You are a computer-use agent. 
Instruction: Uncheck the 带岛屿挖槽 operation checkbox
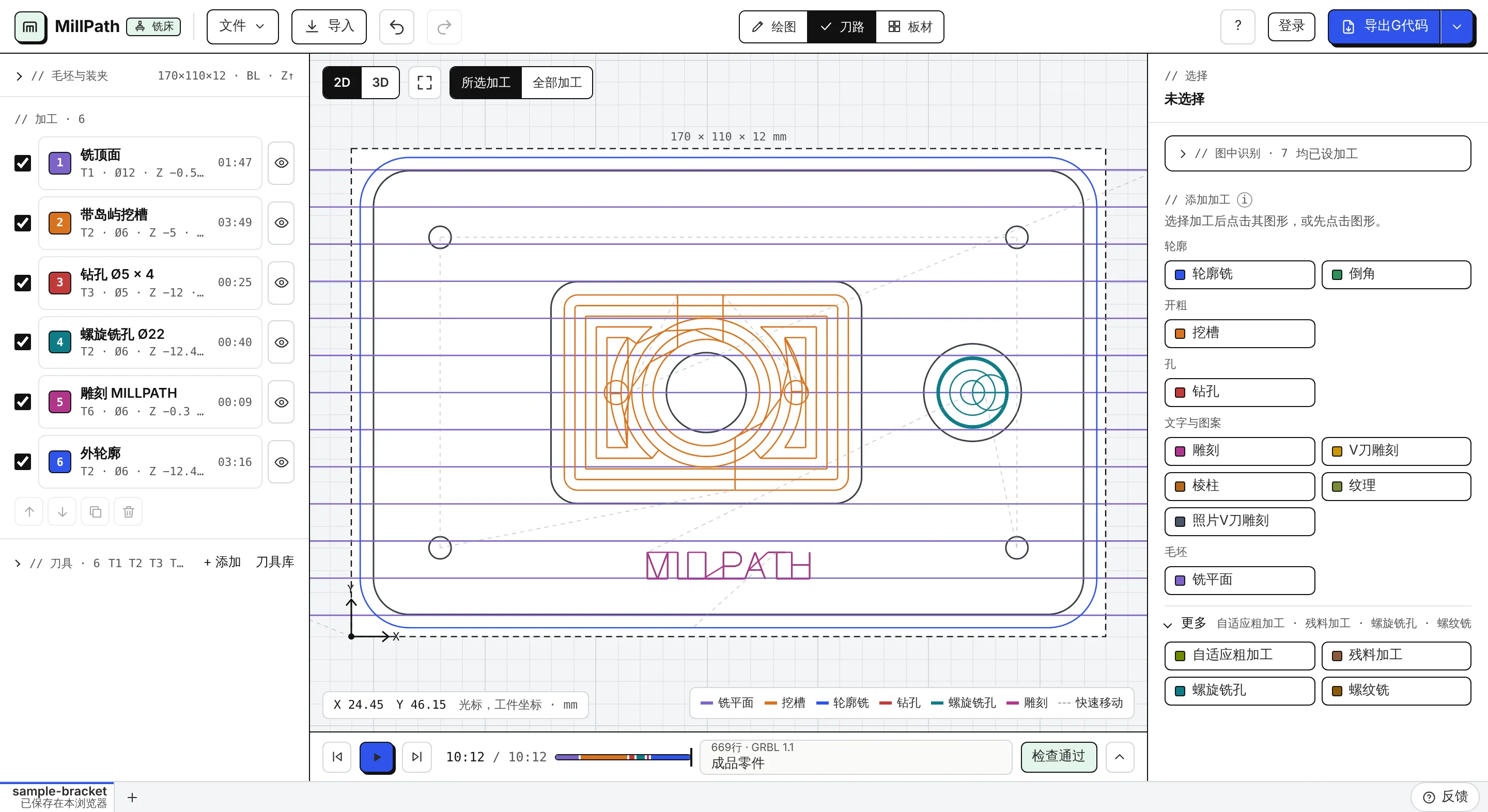point(23,223)
